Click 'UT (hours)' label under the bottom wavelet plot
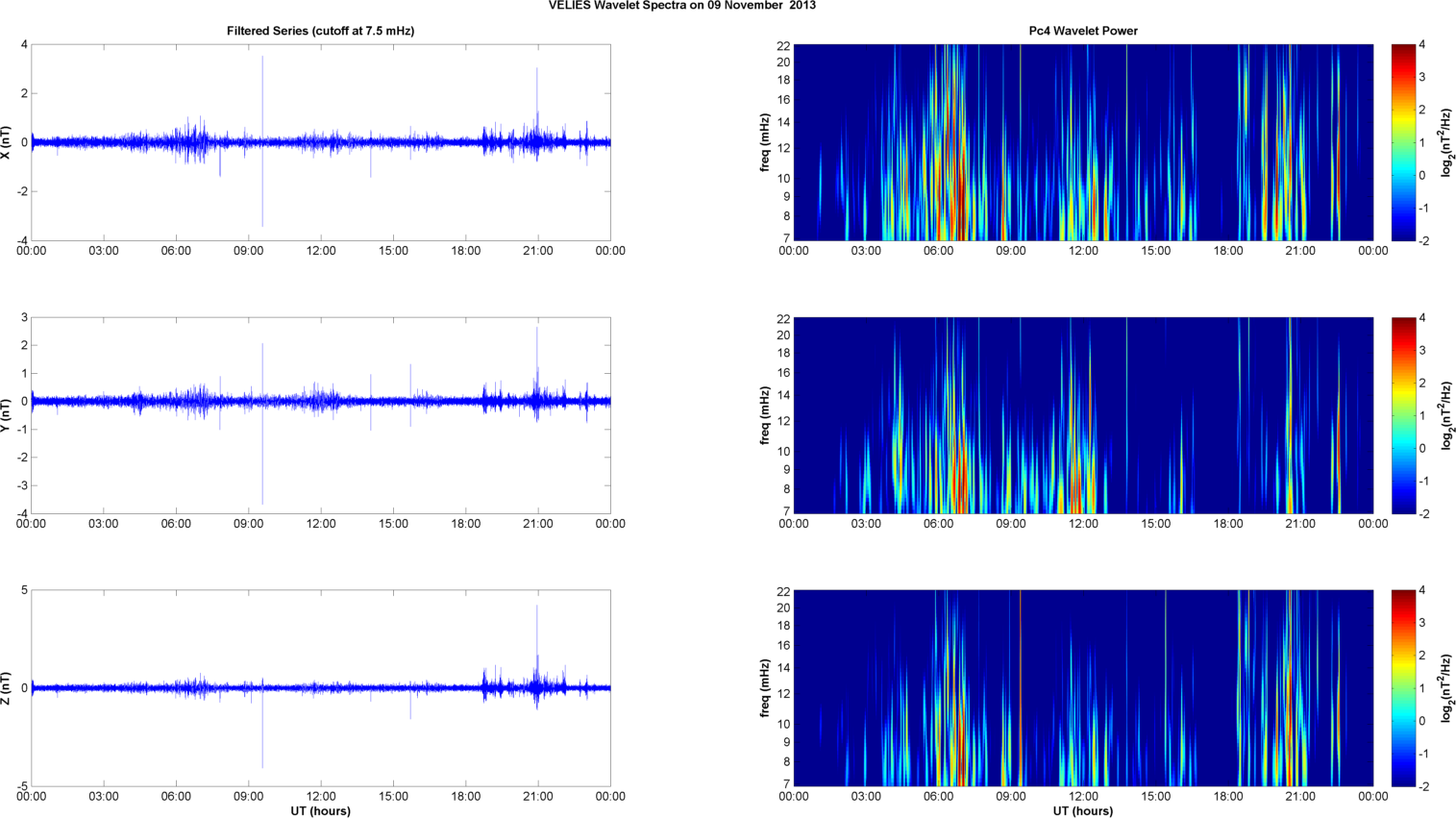 click(x=1083, y=810)
